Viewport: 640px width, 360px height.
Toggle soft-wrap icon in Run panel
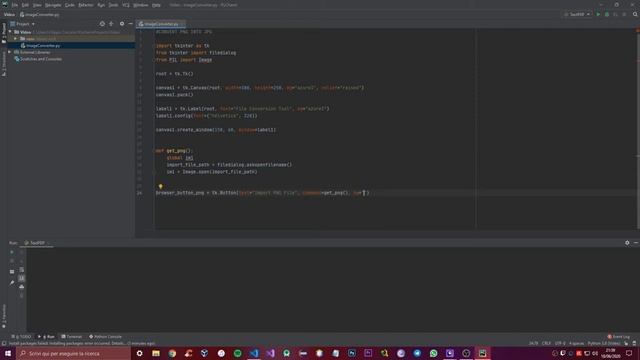coord(22,270)
